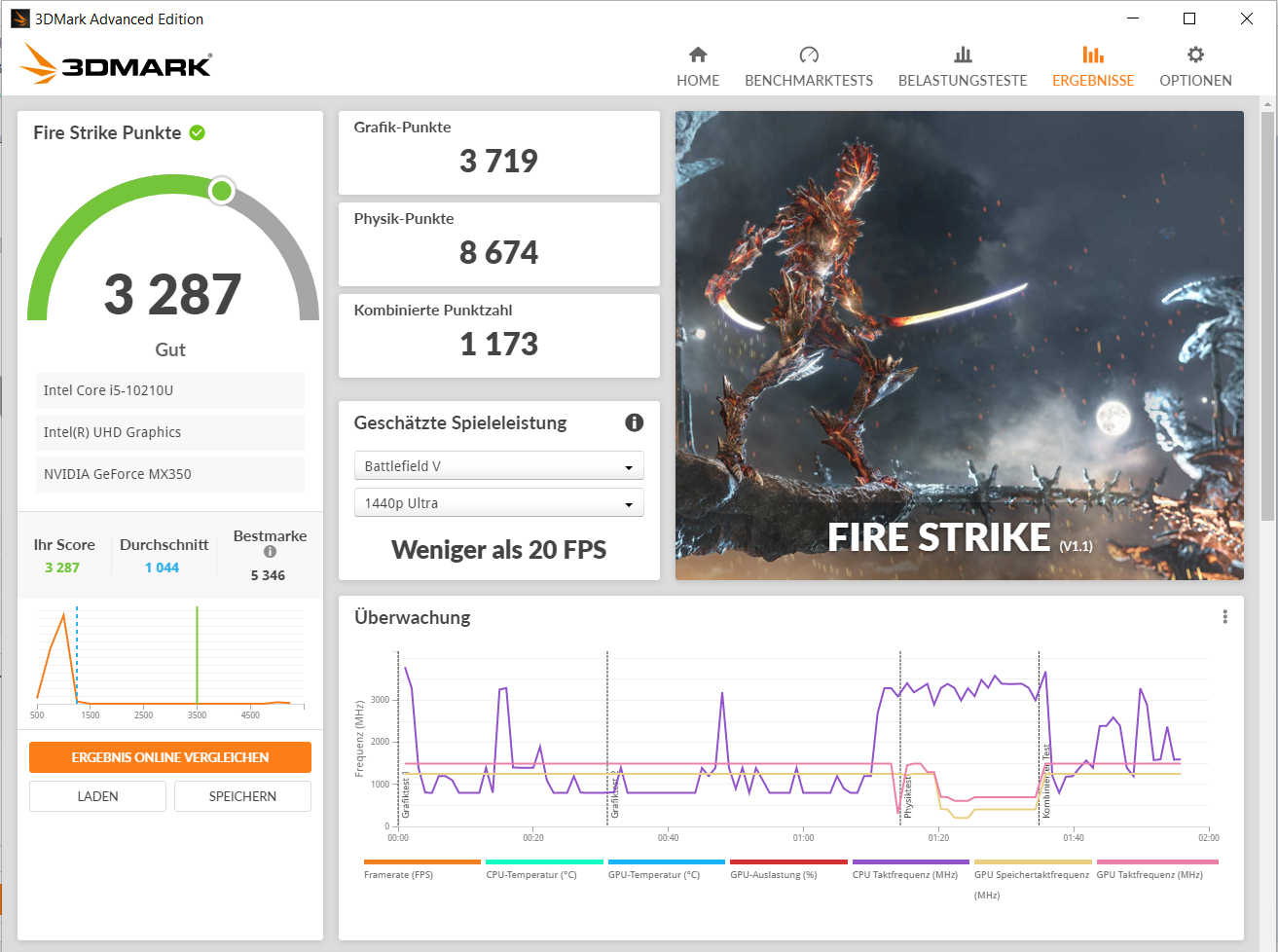Toggle the Framerate (FPS) legend swatch
Viewport: 1278px width, 952px height.
(422, 861)
